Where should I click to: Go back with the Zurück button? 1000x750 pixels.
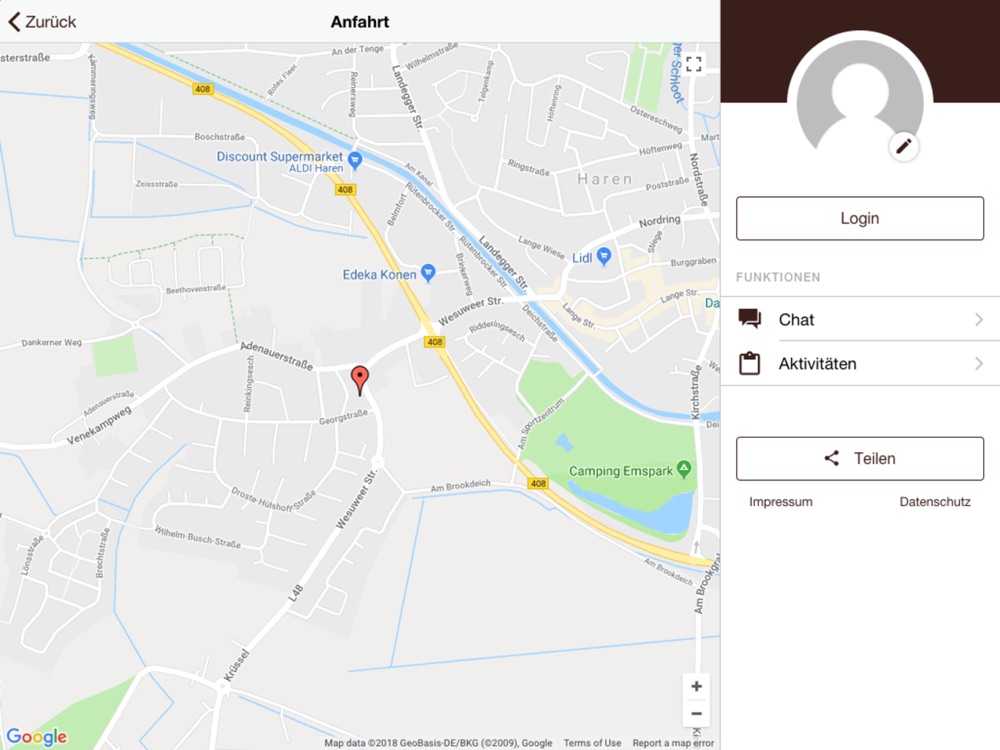coord(42,22)
